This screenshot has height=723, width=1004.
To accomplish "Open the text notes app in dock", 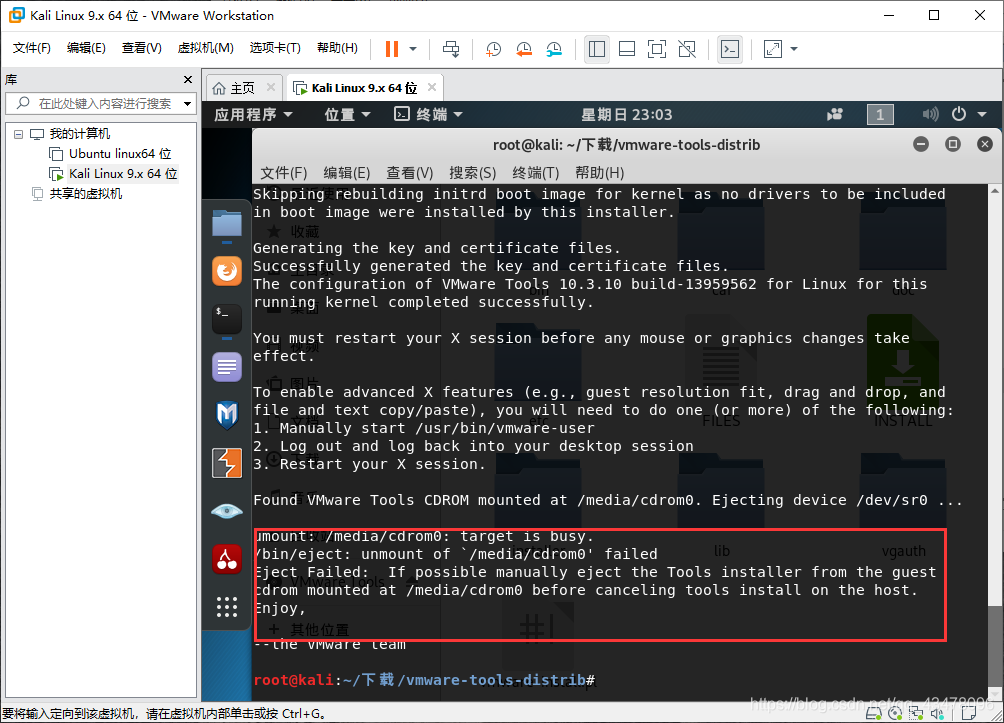I will [x=227, y=367].
